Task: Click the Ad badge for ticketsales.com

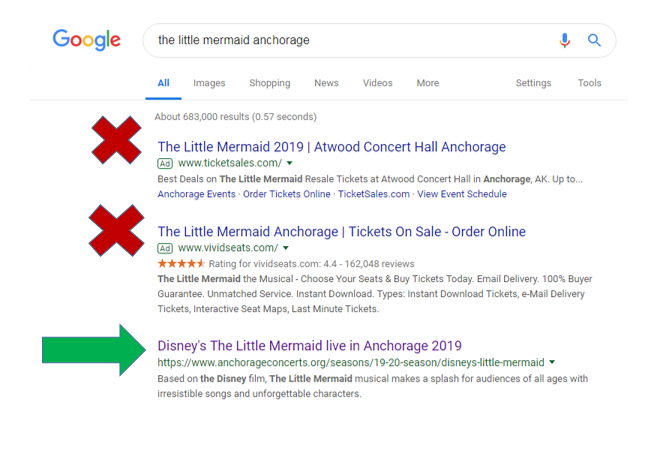Action: [x=165, y=163]
